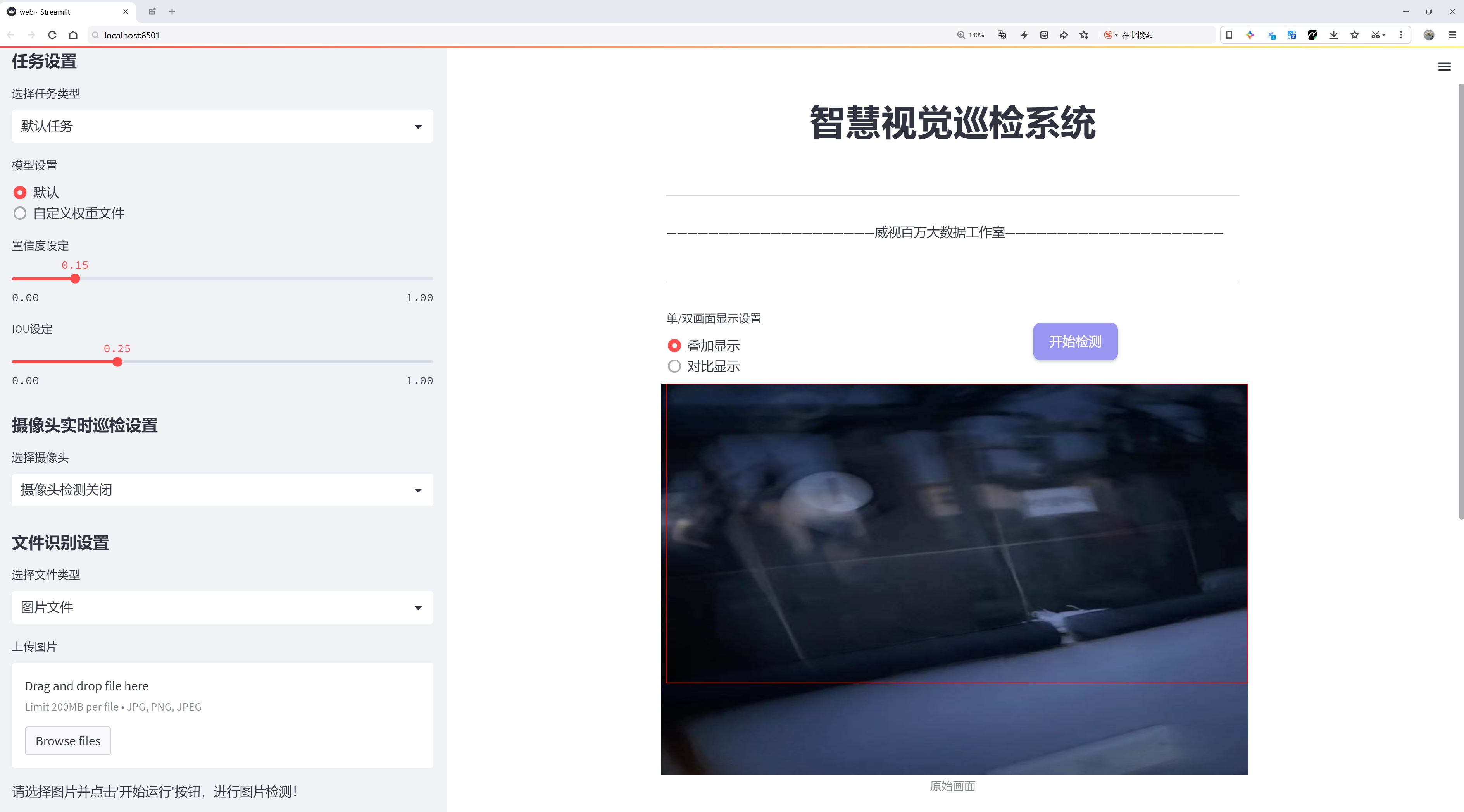Viewport: 1464px width, 812px height.
Task: Click the Drag and drop file here area
Action: click(222, 716)
